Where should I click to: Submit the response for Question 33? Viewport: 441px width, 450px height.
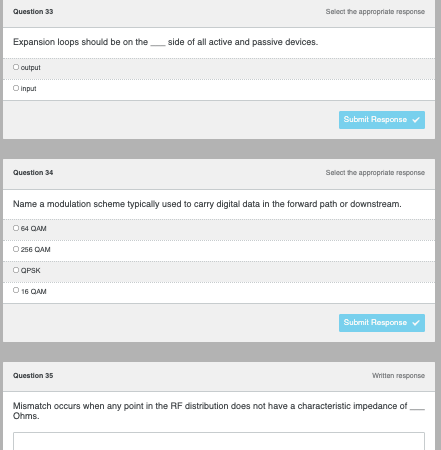(382, 120)
